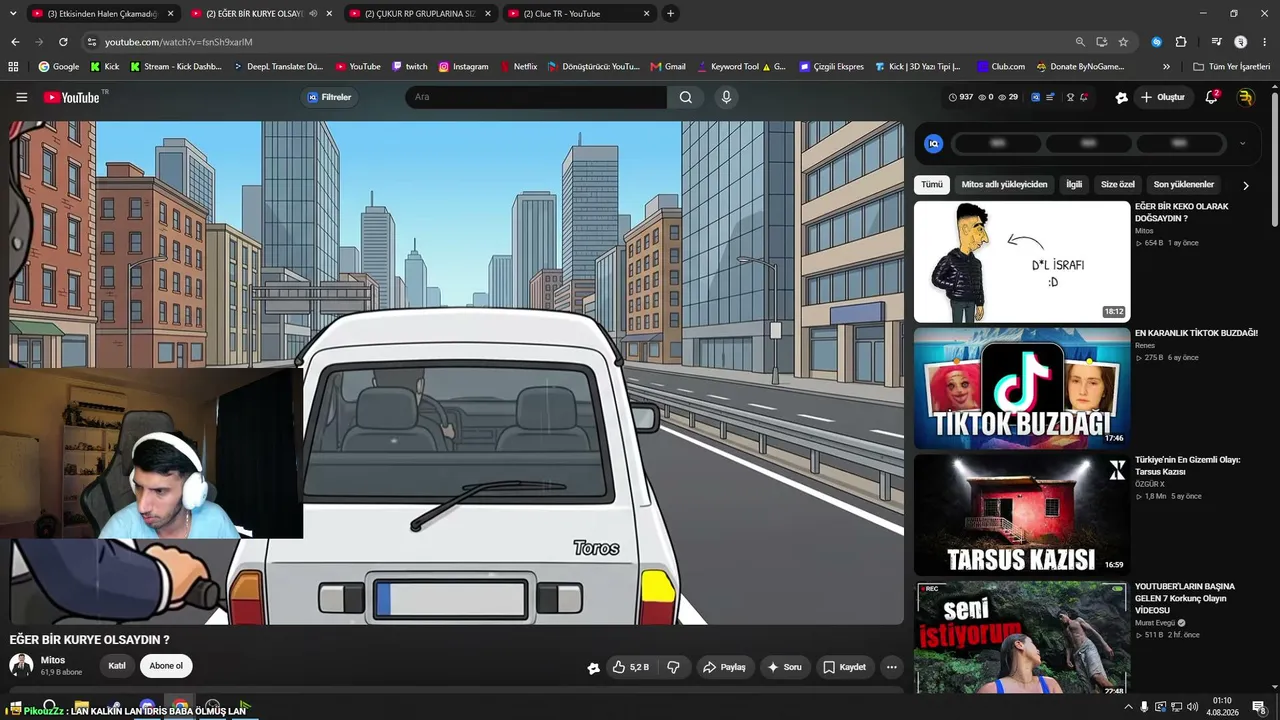Screen dimensions: 1280x720
Task: Share the video with Paylaş
Action: pyautogui.click(x=724, y=667)
